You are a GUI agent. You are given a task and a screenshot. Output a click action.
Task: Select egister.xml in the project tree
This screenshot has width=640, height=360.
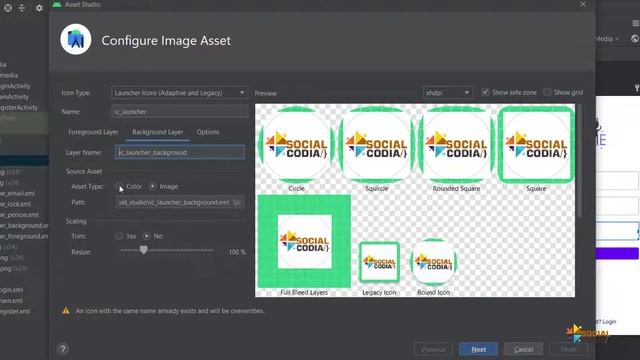[15, 311]
